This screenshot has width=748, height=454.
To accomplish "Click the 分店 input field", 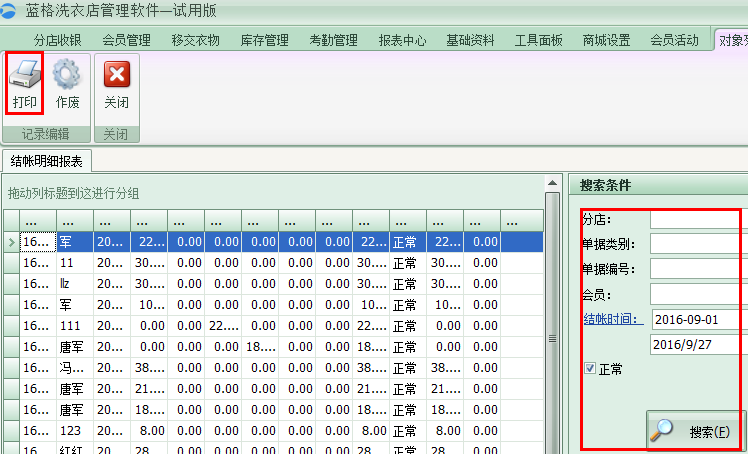I will tap(698, 219).
